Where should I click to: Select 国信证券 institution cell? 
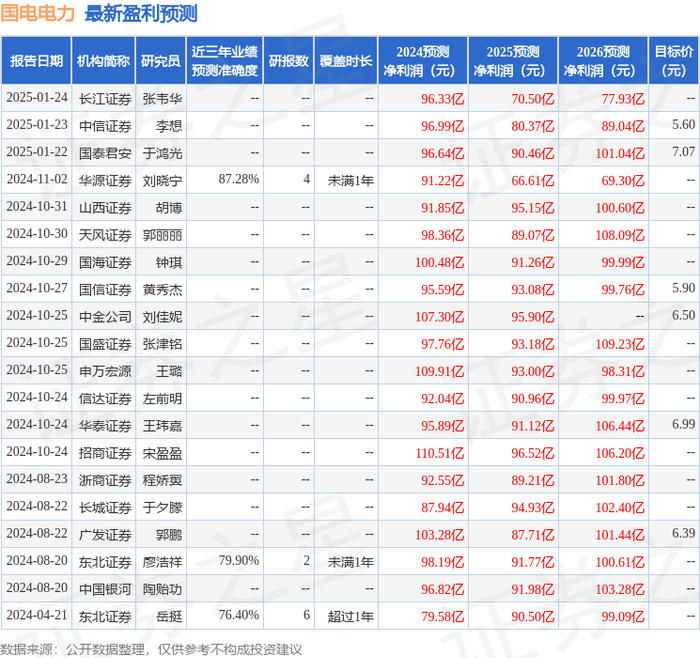pos(105,289)
